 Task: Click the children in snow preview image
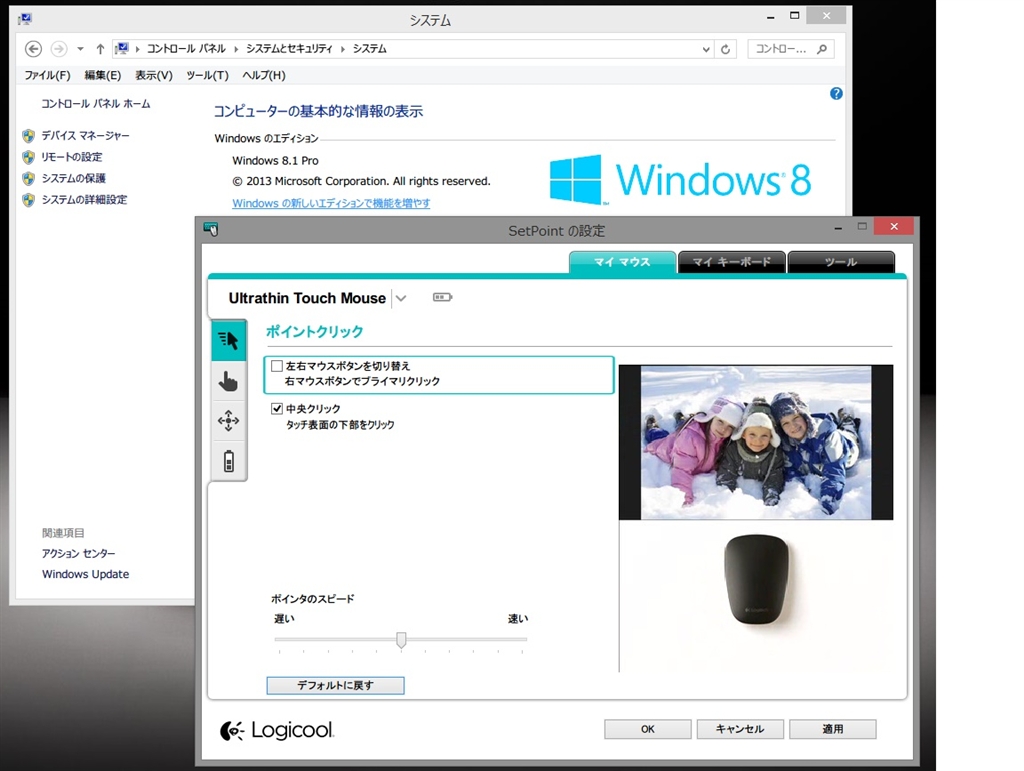756,443
